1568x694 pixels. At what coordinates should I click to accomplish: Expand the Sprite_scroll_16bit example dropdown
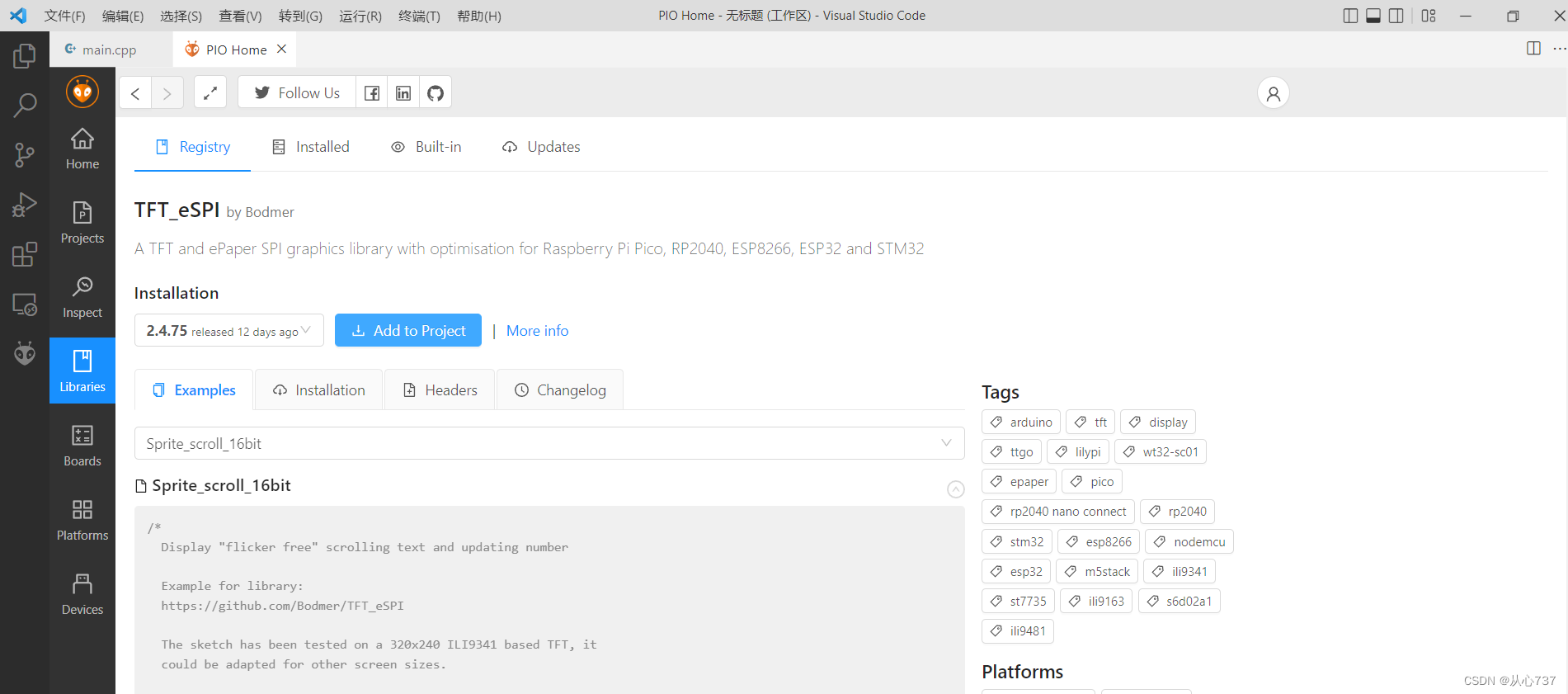click(x=549, y=443)
